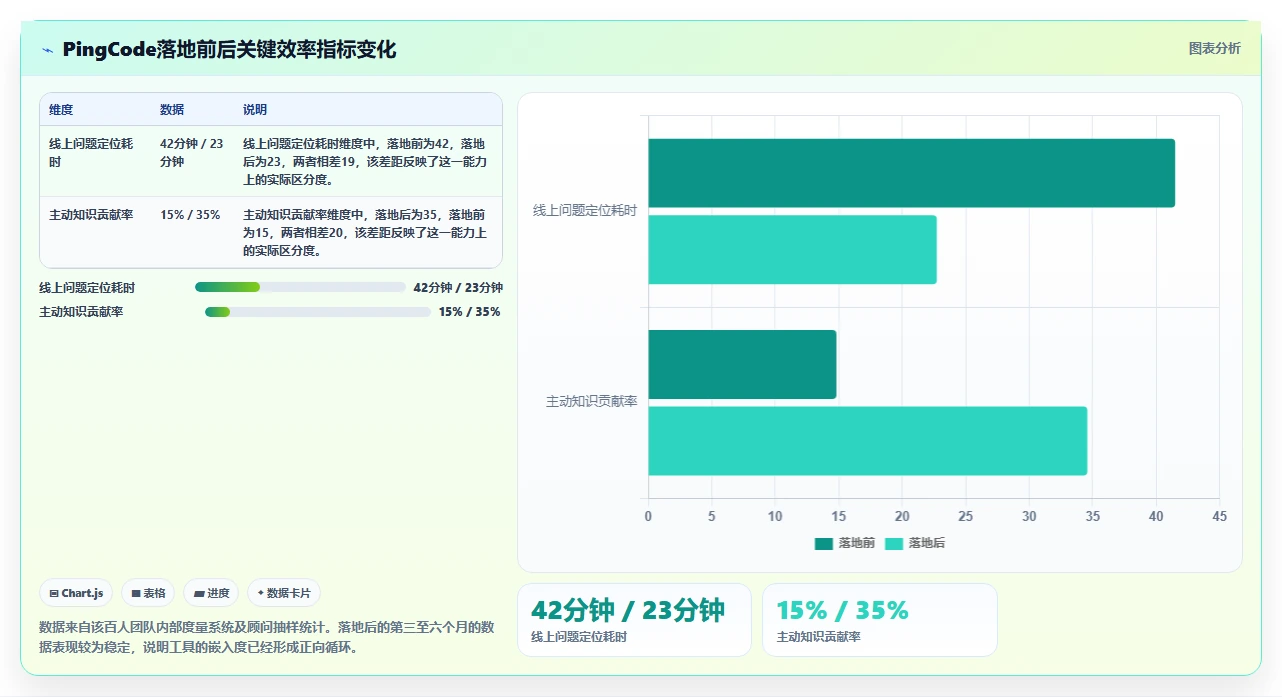The height and width of the screenshot is (697, 1282).
Task: Open the 图表分析 link at top right
Action: [x=1214, y=48]
